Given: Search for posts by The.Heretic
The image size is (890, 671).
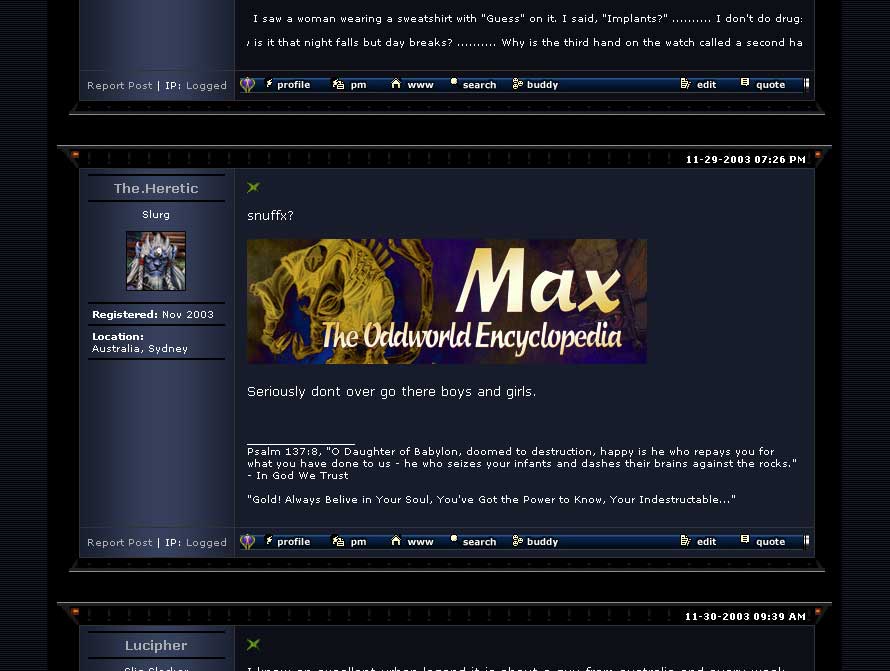Looking at the screenshot, I should [x=474, y=542].
